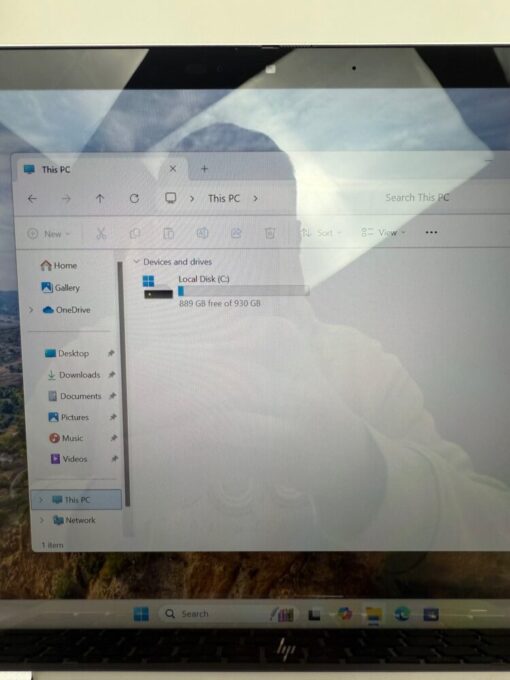Click the Paste clipboard icon
The width and height of the screenshot is (510, 680).
168,233
